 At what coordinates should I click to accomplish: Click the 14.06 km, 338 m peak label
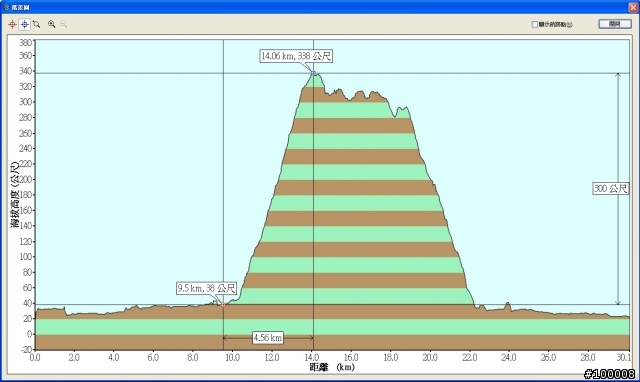[x=296, y=56]
